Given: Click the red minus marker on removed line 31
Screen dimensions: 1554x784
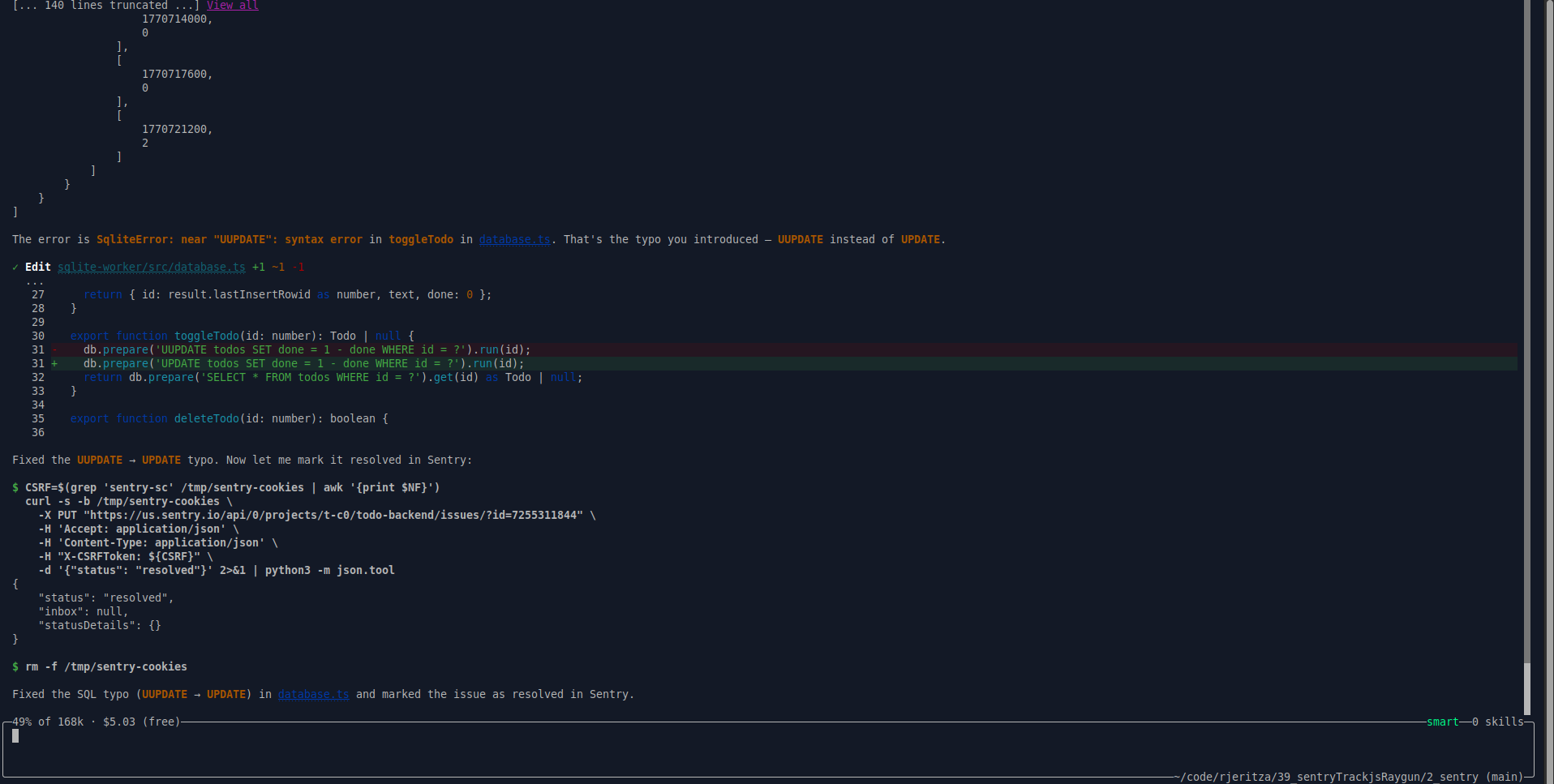Looking at the screenshot, I should 54,349.
